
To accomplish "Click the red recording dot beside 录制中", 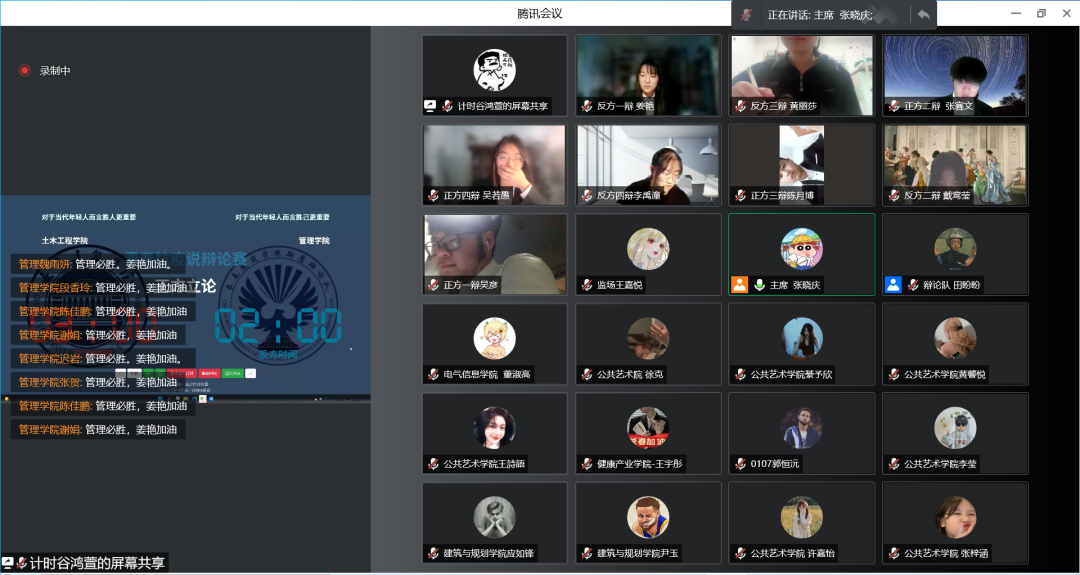I will [25, 70].
